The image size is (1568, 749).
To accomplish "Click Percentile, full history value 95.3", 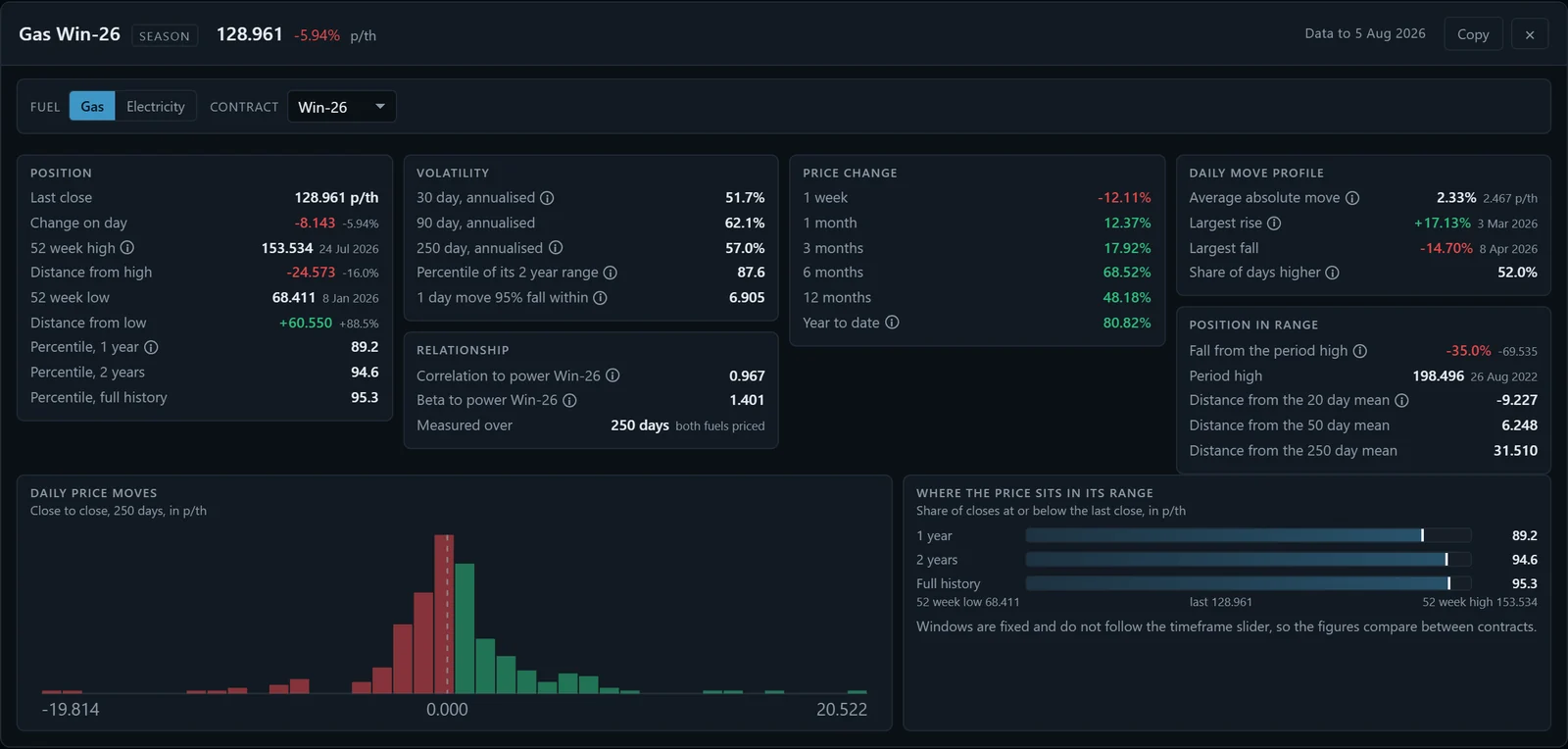I will coord(365,397).
